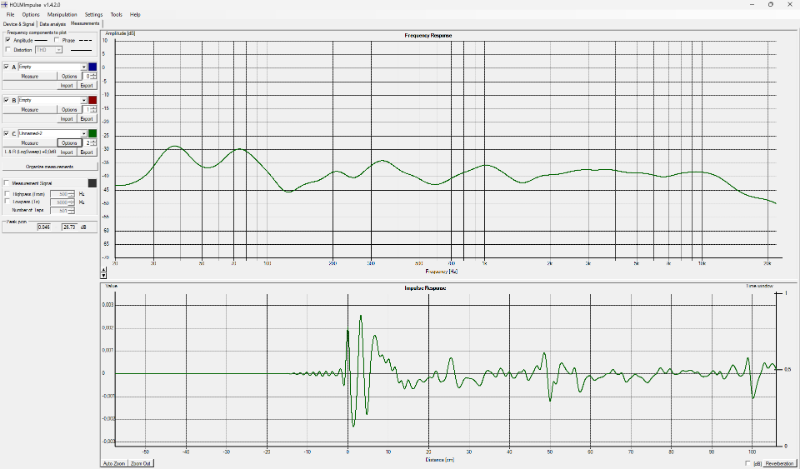Click Export button for slot A
The image size is (800, 469).
click(87, 85)
